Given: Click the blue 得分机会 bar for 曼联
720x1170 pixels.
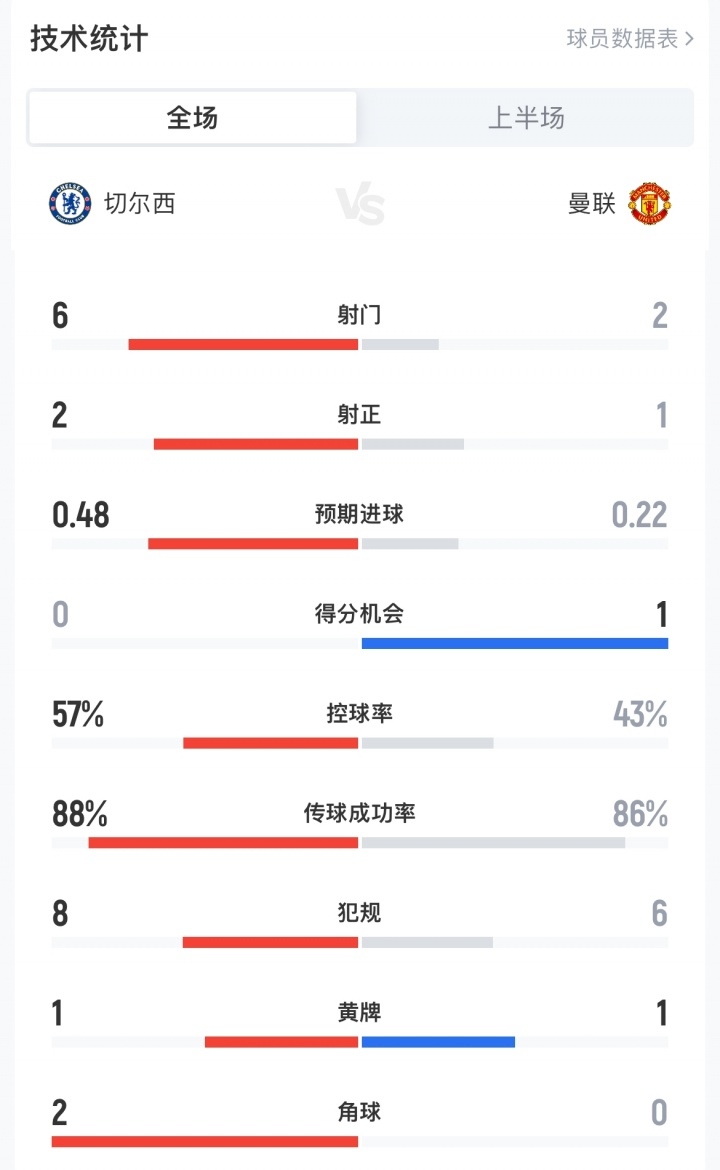Looking at the screenshot, I should (514, 643).
